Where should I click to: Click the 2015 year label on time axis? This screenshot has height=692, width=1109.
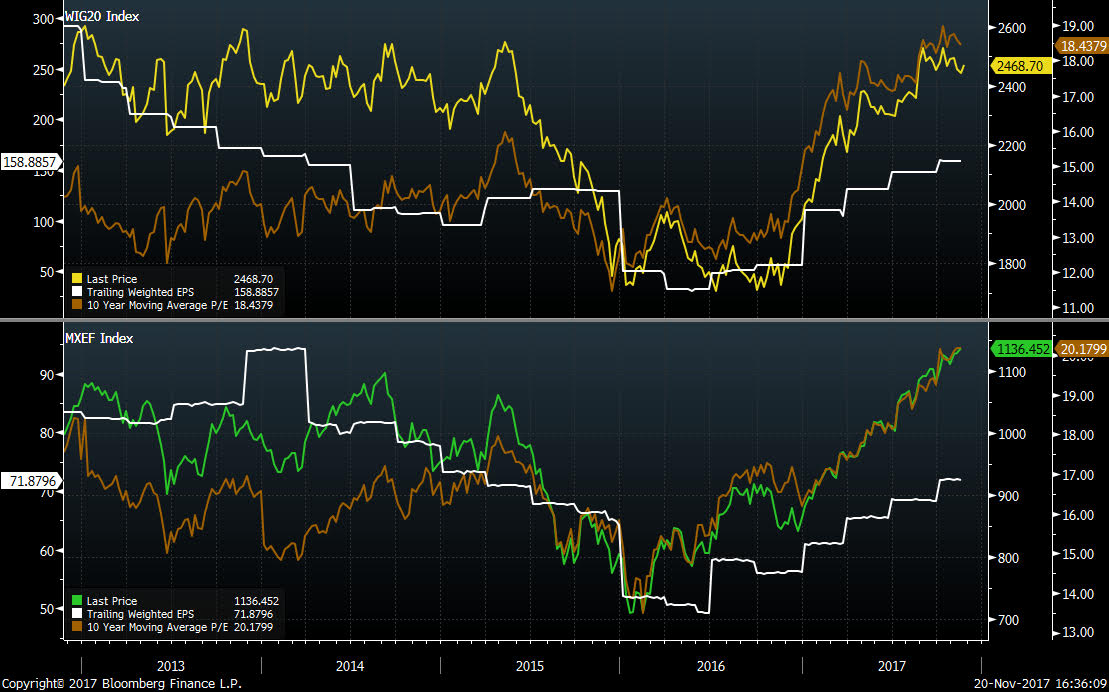(x=530, y=667)
